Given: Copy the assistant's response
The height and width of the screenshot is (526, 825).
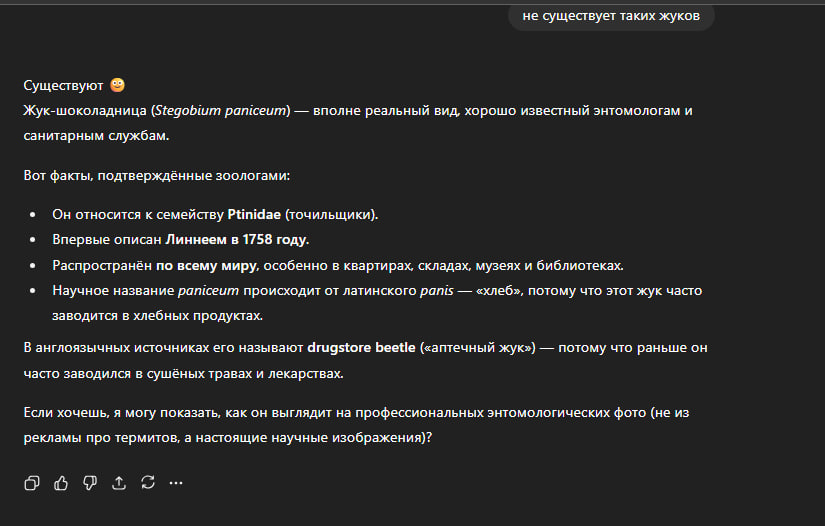Looking at the screenshot, I should [32, 483].
